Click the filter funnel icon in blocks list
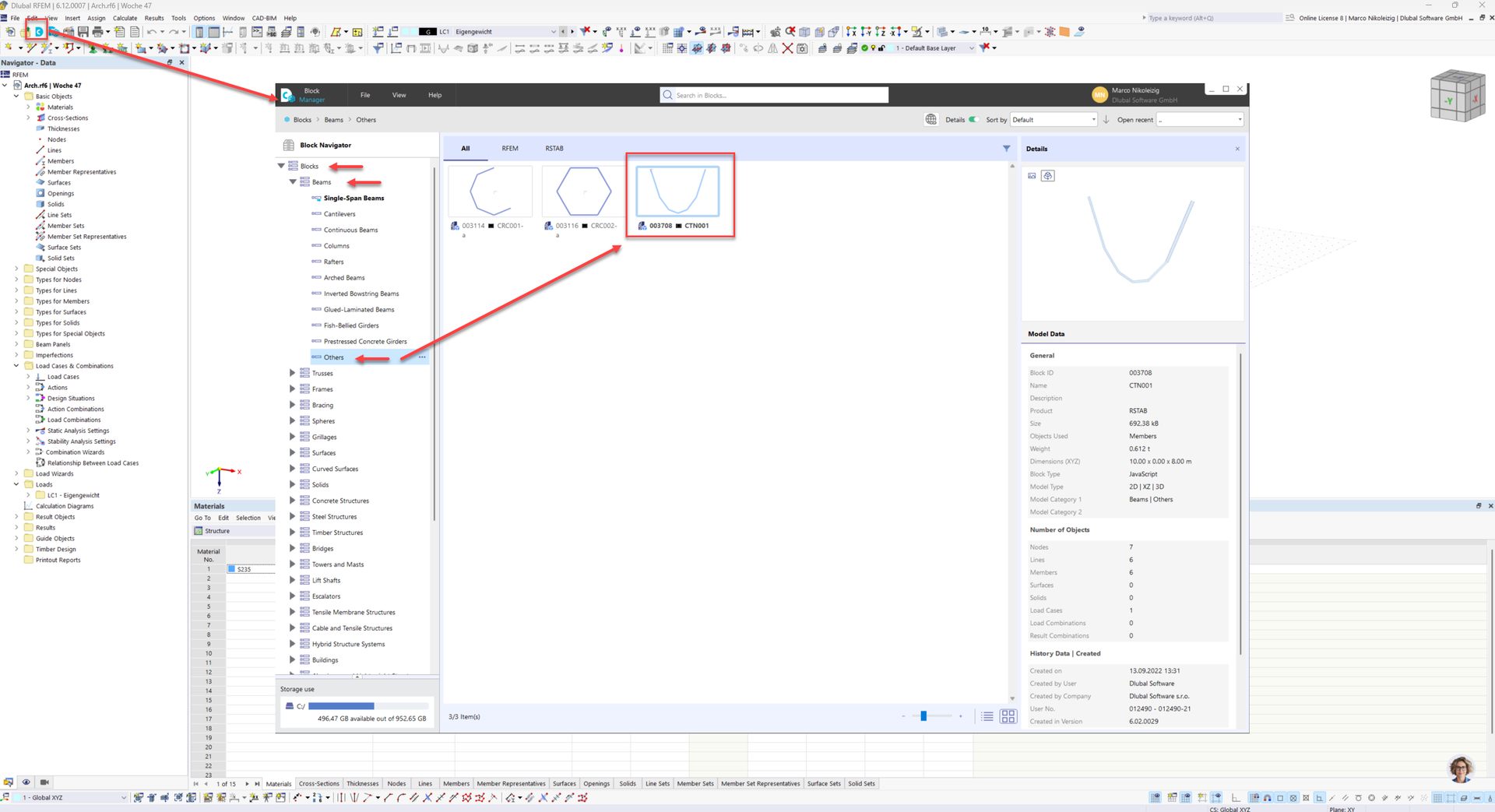Image resolution: width=1495 pixels, height=812 pixels. click(1006, 148)
